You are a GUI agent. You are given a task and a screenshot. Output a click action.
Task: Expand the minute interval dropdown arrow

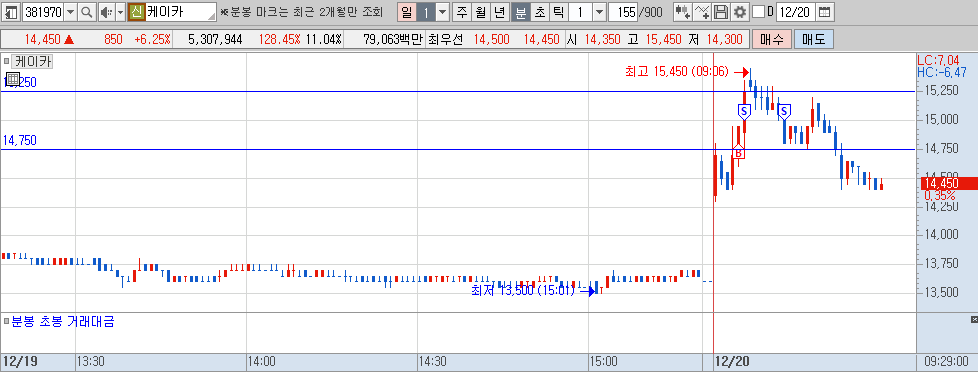[599, 12]
